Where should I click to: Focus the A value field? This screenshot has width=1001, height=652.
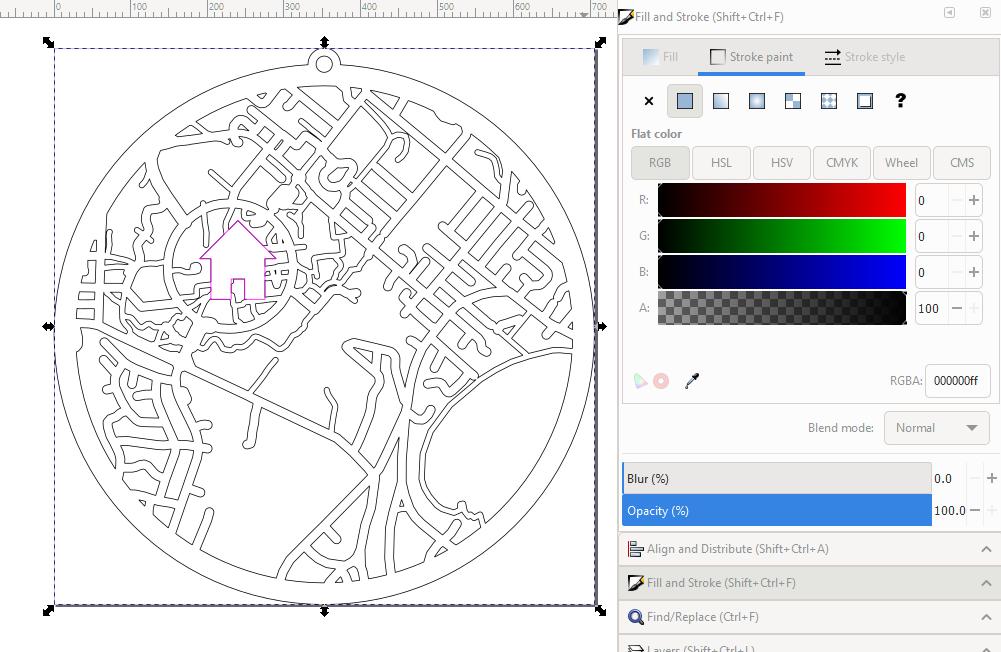point(931,308)
